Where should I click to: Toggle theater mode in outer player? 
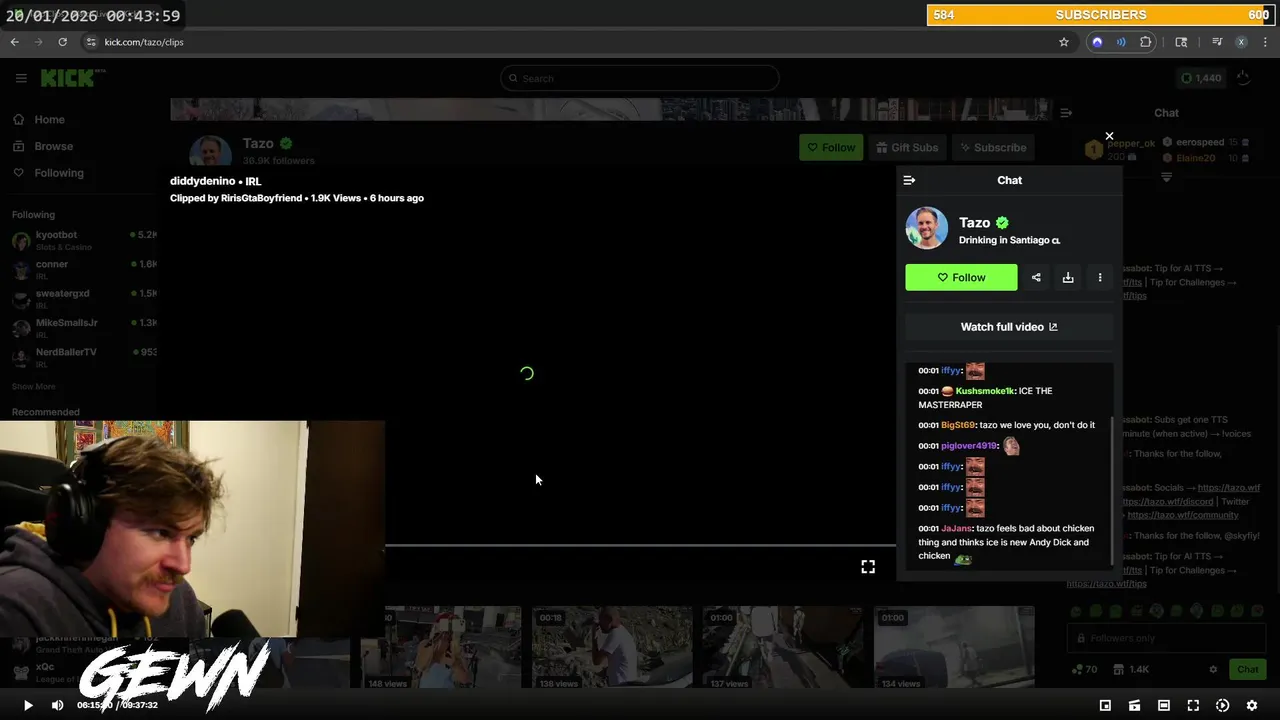[1164, 705]
